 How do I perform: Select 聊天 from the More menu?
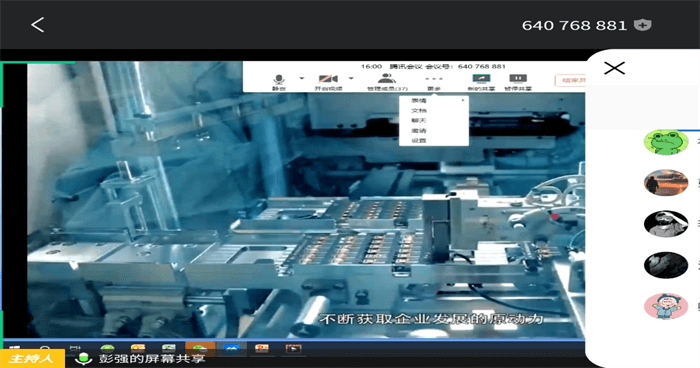click(433, 121)
